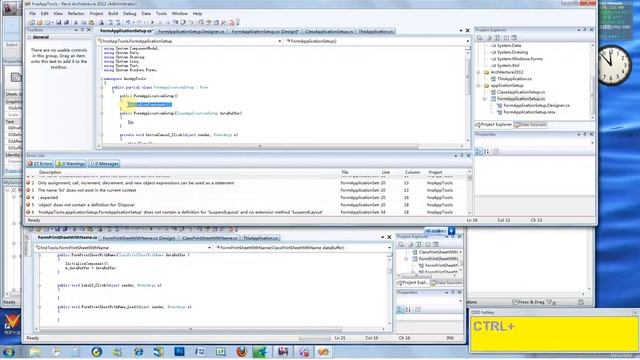The width and height of the screenshot is (640, 360).
Task: Select the General toolbox group header
Action: (x=59, y=37)
